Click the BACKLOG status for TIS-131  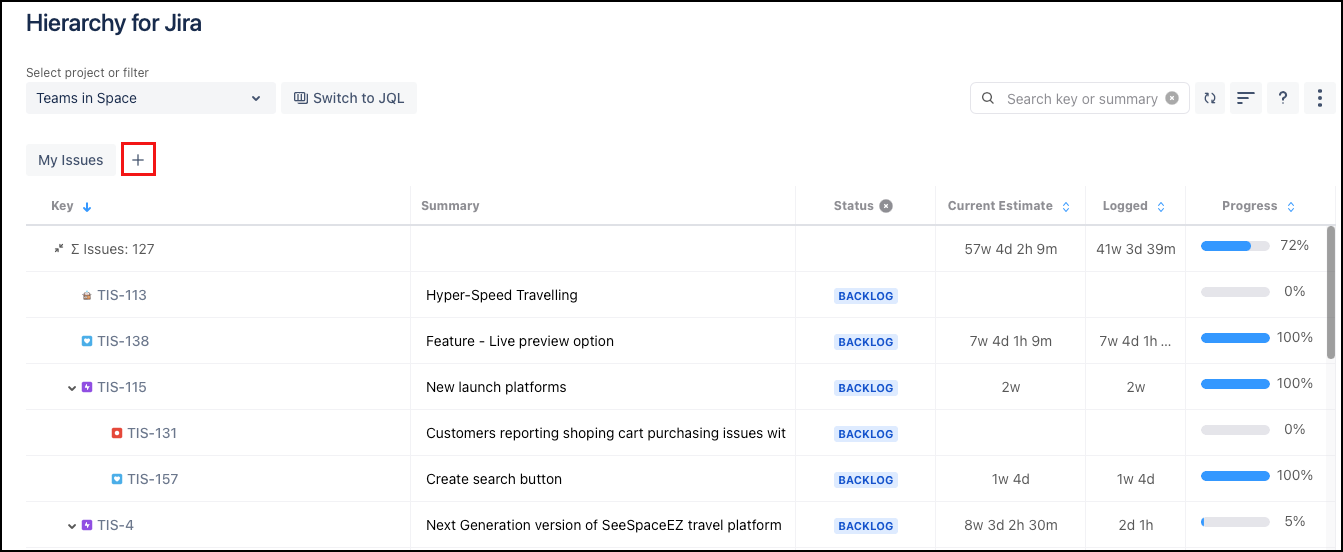pyautogui.click(x=866, y=434)
